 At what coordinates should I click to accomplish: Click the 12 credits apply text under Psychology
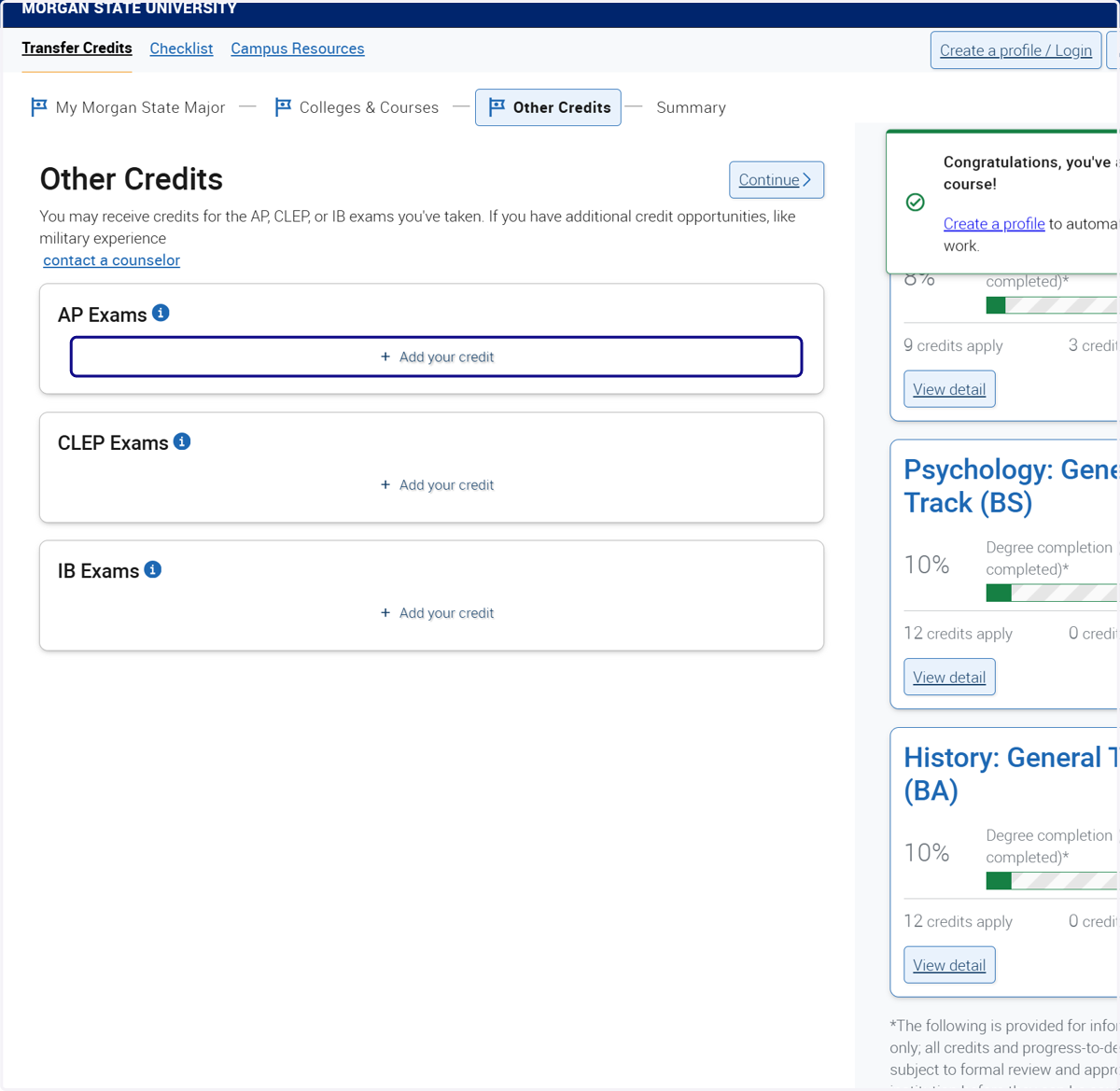tap(958, 634)
